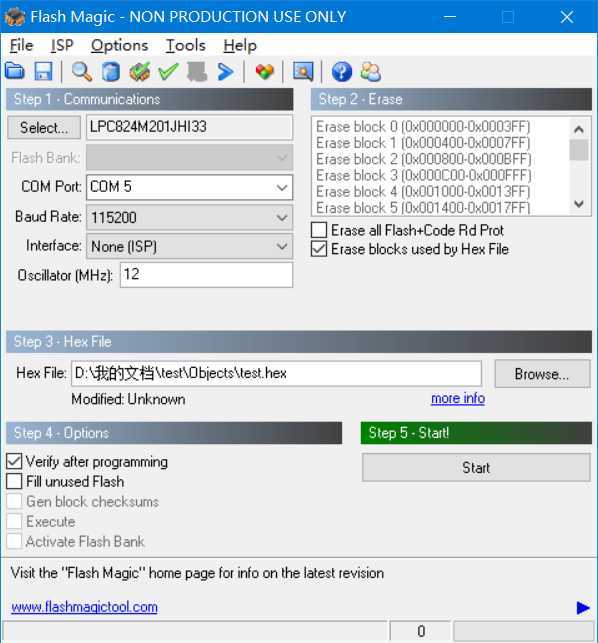The height and width of the screenshot is (643, 598).
Task: Click the blue cylinder erase flash icon
Action: click(111, 72)
